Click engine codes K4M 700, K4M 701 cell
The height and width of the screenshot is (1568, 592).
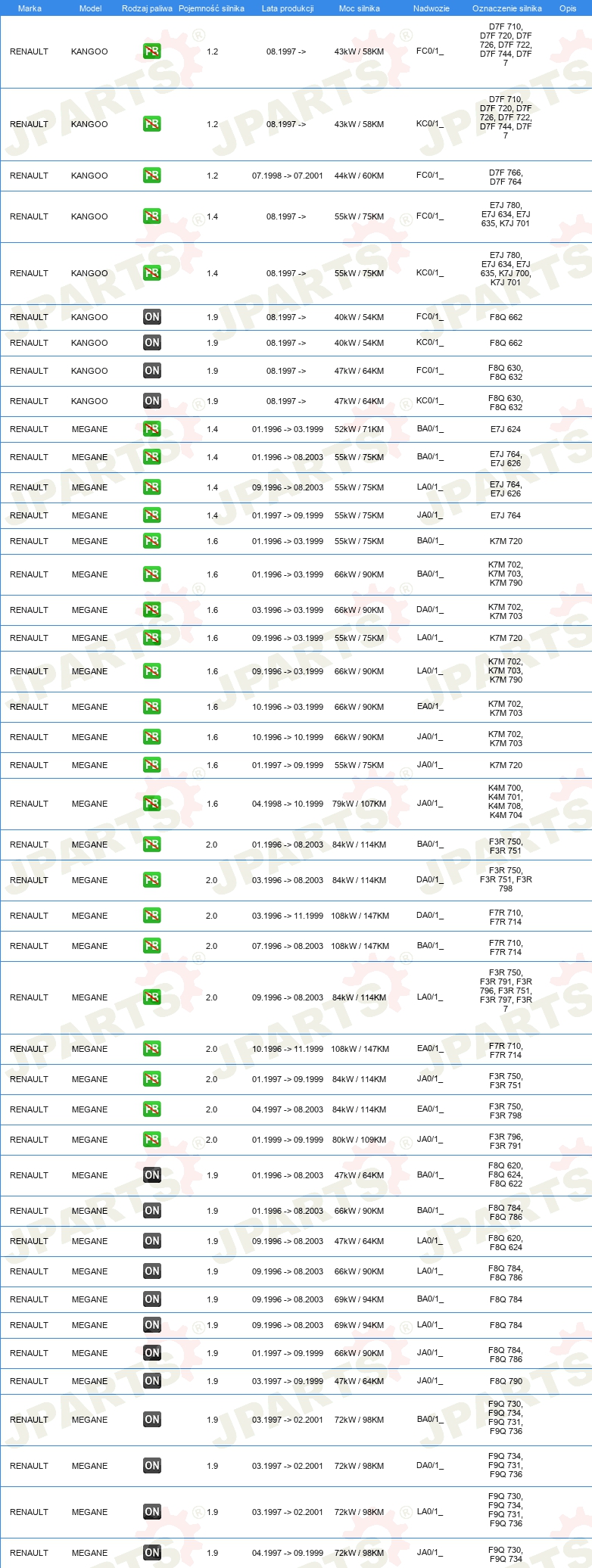coord(506,801)
